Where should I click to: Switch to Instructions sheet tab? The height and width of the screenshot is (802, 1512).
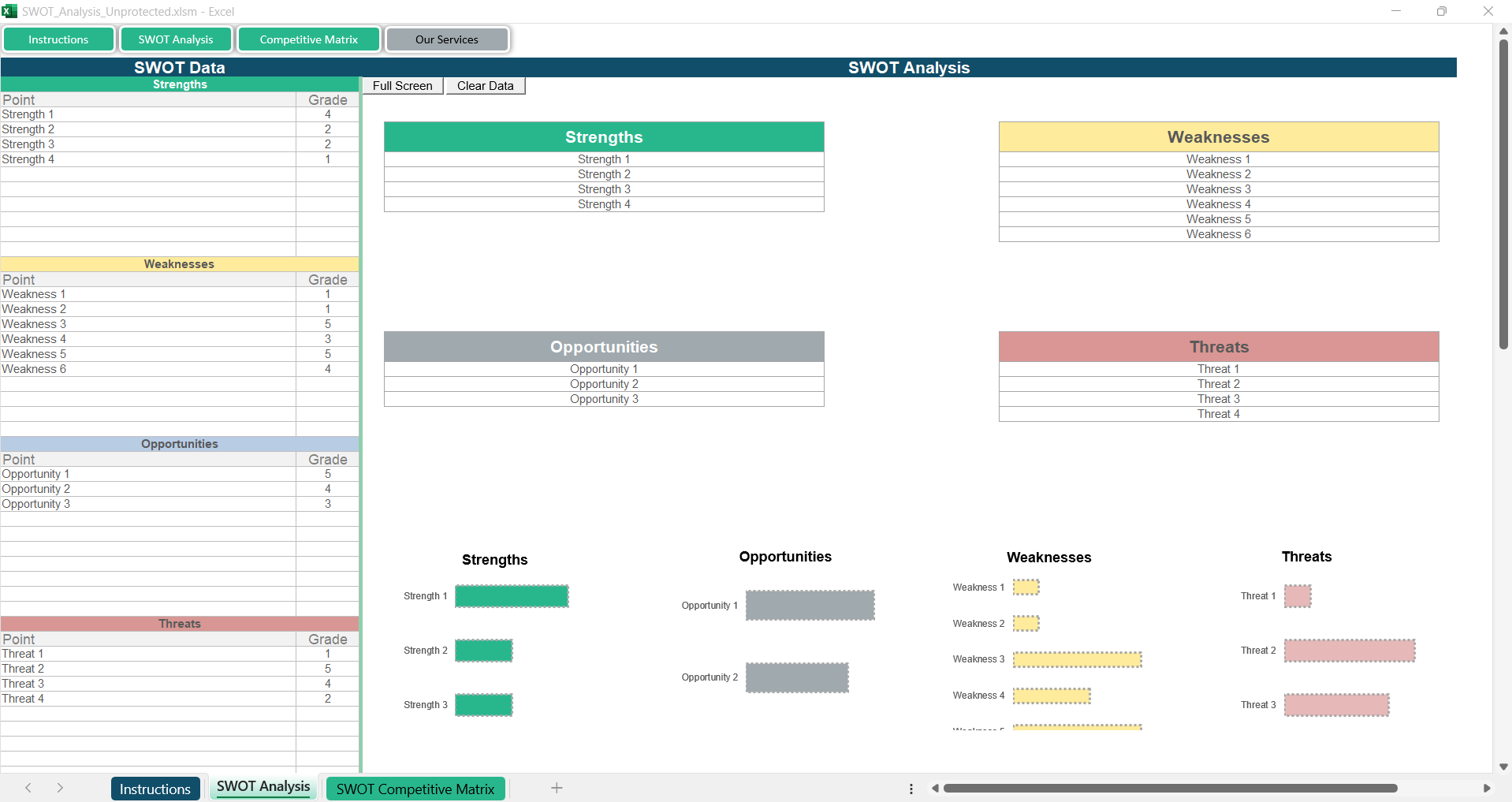coord(155,789)
